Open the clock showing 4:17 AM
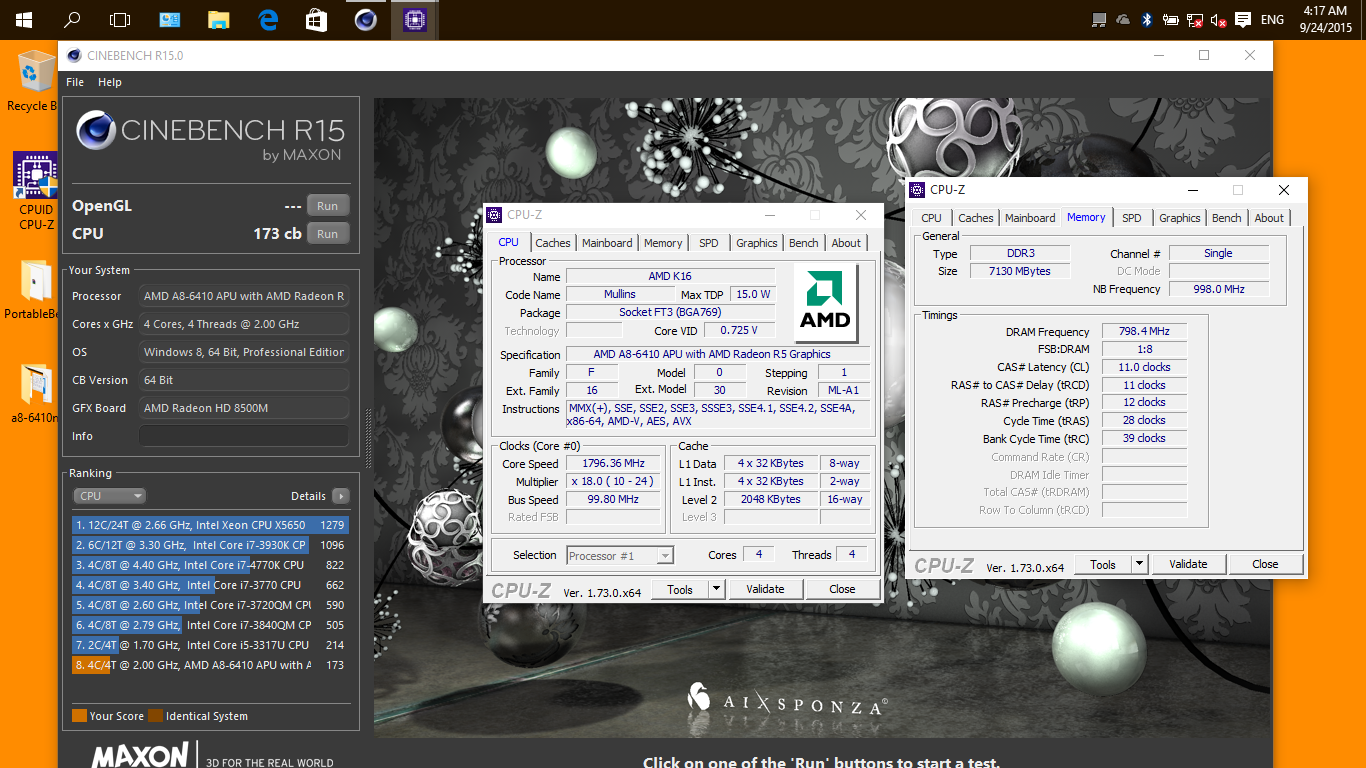Screen dimensions: 1366x768 tap(1325, 20)
